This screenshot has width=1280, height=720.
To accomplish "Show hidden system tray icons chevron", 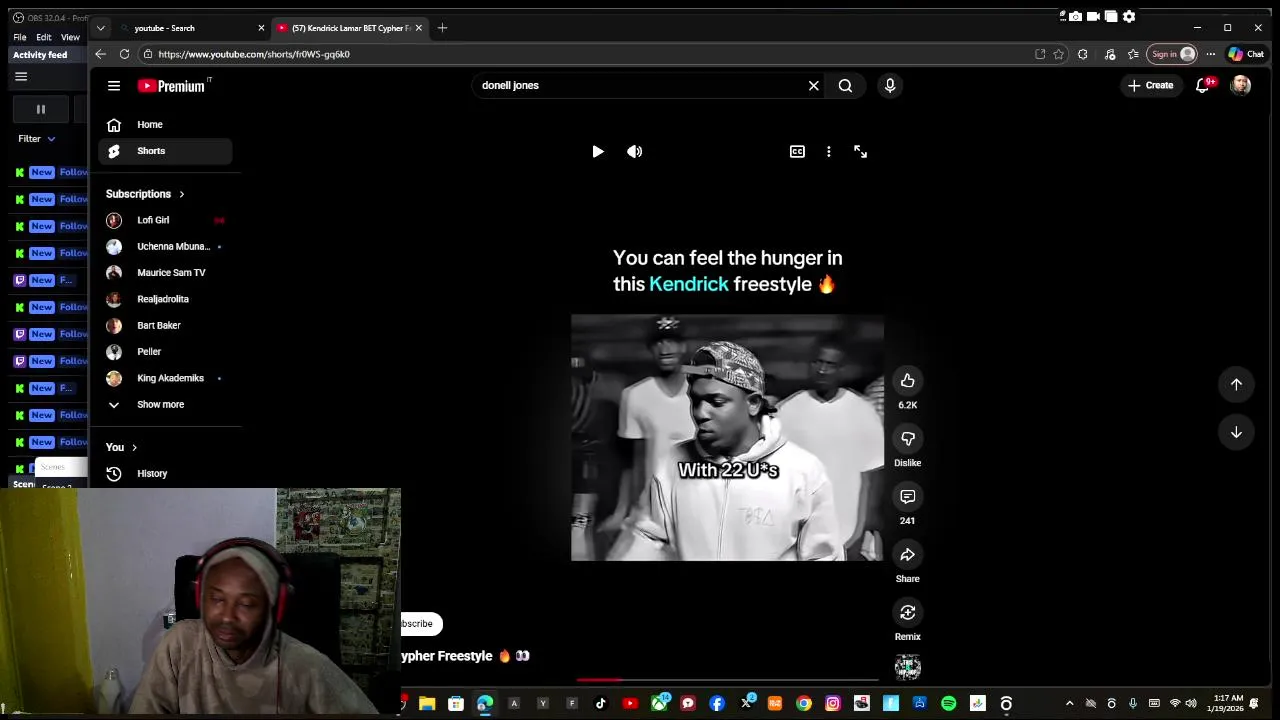I will pos(1069,703).
